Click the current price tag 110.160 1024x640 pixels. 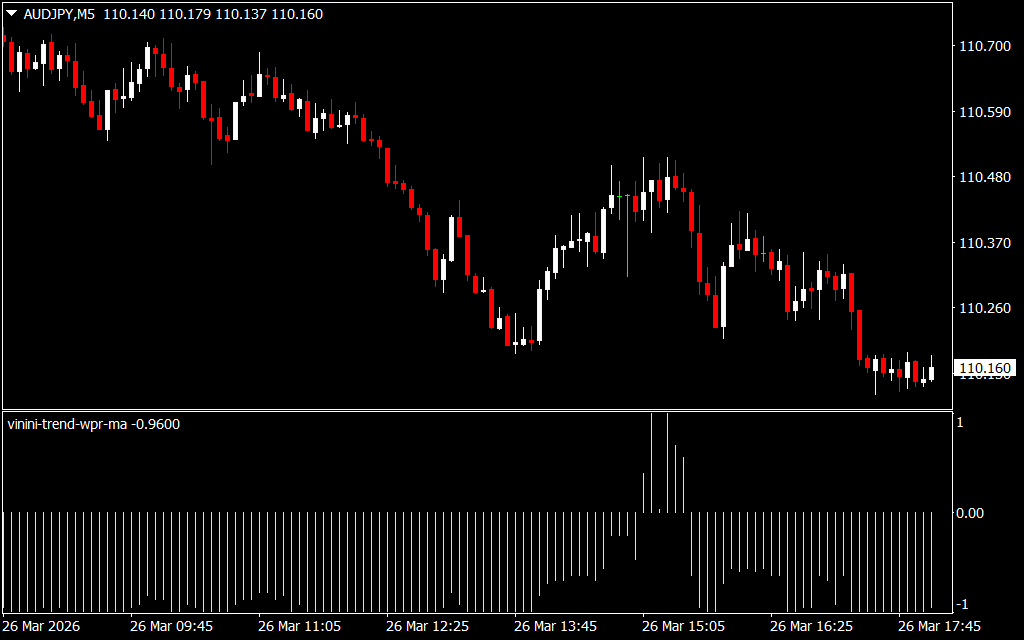pyautogui.click(x=984, y=369)
